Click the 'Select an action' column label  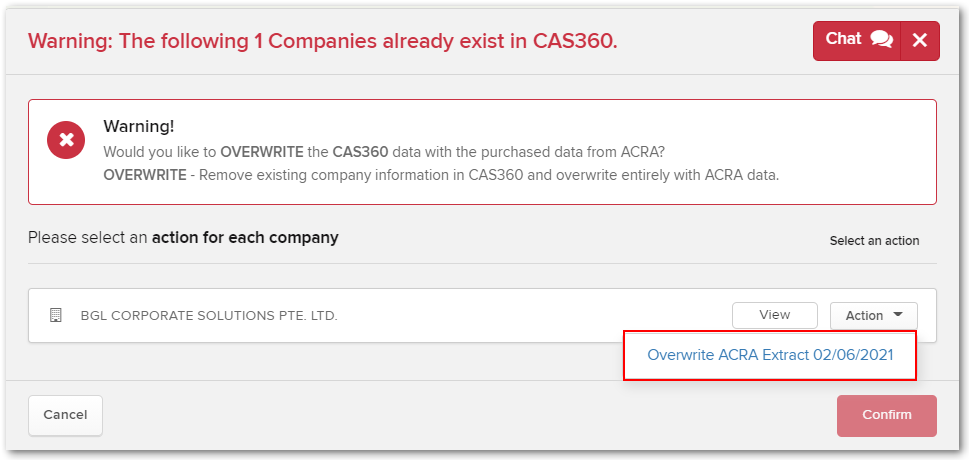point(874,241)
